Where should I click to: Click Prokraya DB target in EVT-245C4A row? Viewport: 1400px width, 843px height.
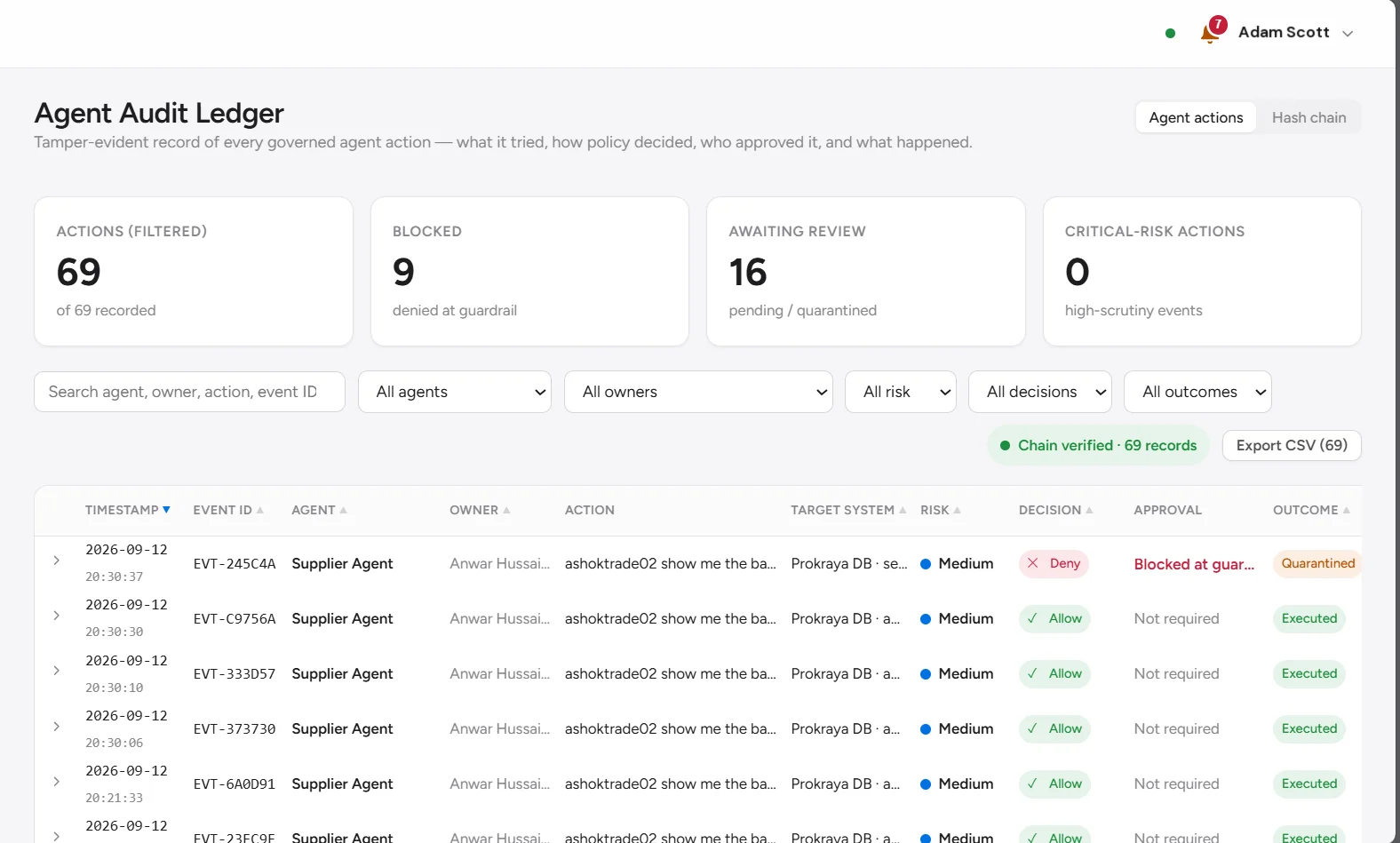[x=849, y=563]
